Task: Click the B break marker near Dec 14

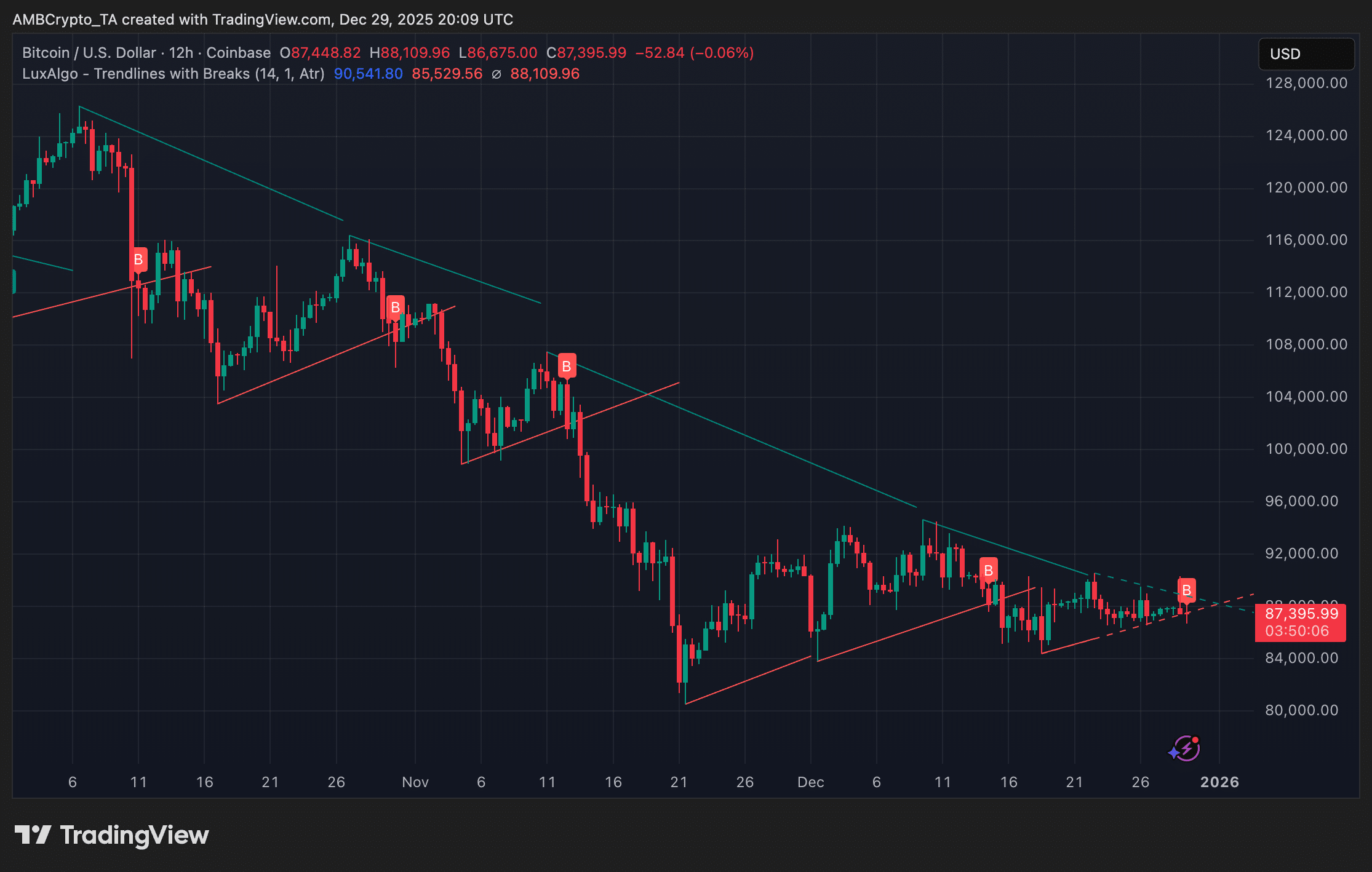Action: tap(988, 570)
